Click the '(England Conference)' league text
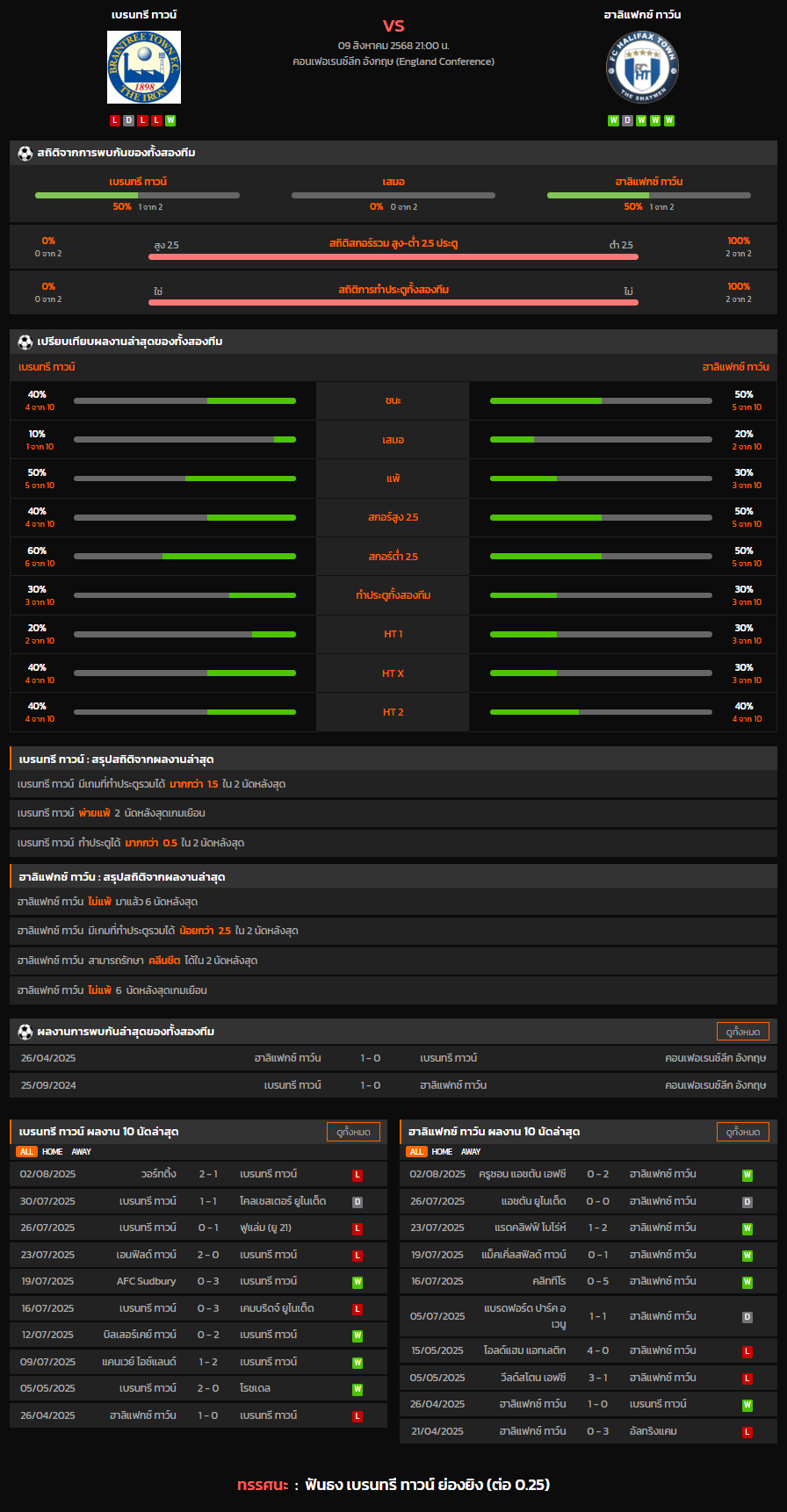This screenshot has height=1512, width=787. [445, 61]
